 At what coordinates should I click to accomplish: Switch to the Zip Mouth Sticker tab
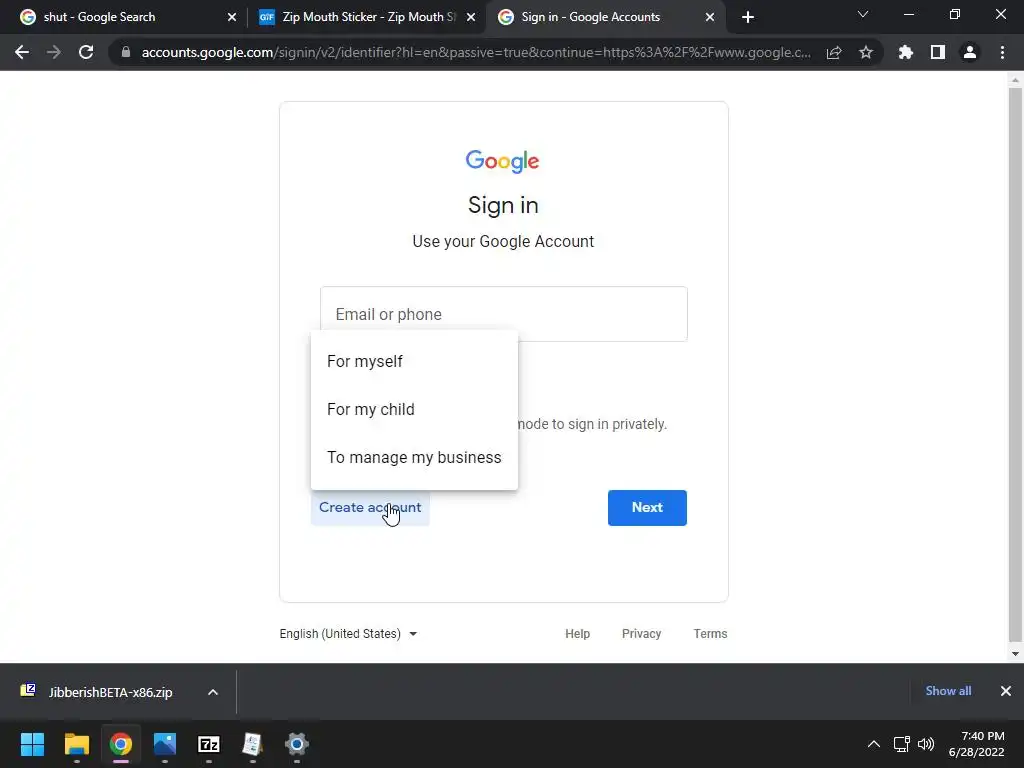coord(368,17)
